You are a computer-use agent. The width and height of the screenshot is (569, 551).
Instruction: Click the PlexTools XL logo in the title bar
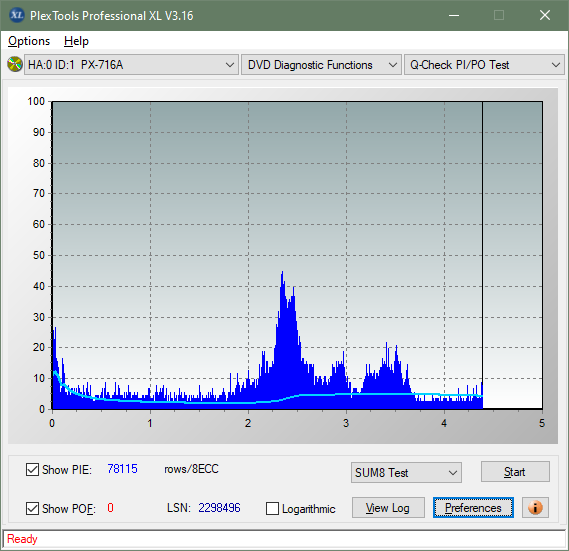pos(16,15)
